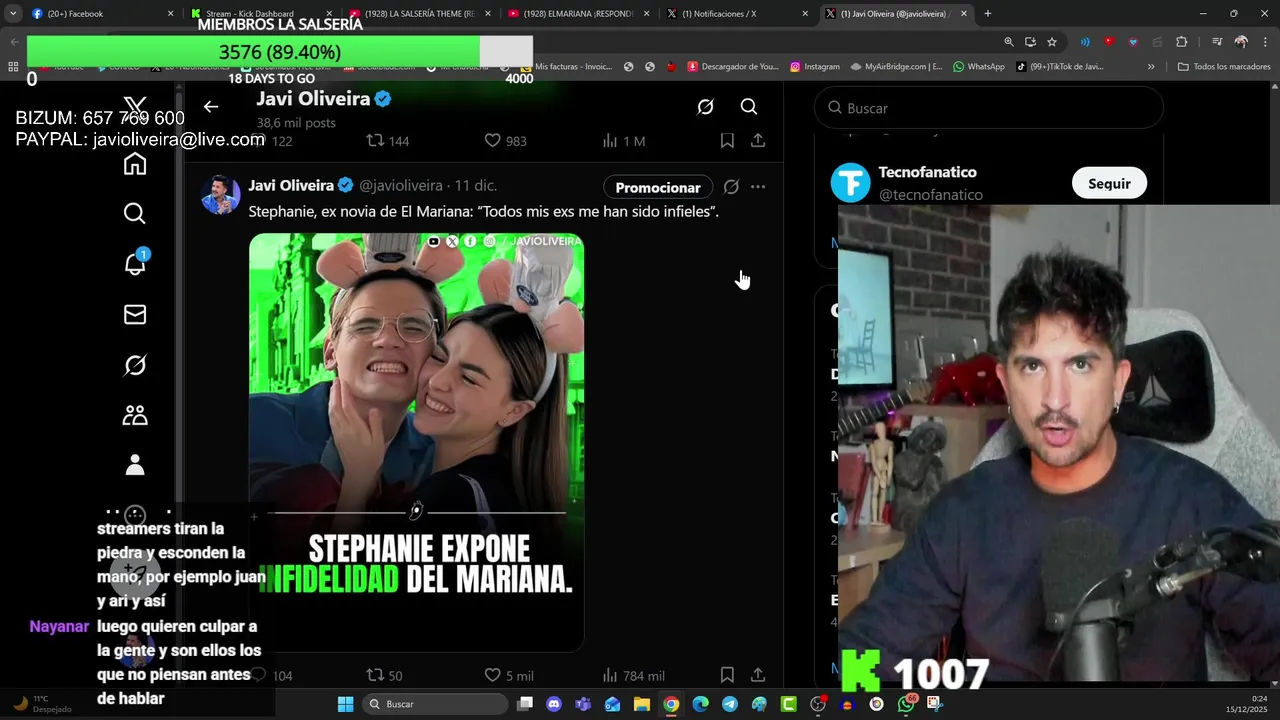Repost the Stephanie tweet with 50 reposts

click(x=385, y=675)
